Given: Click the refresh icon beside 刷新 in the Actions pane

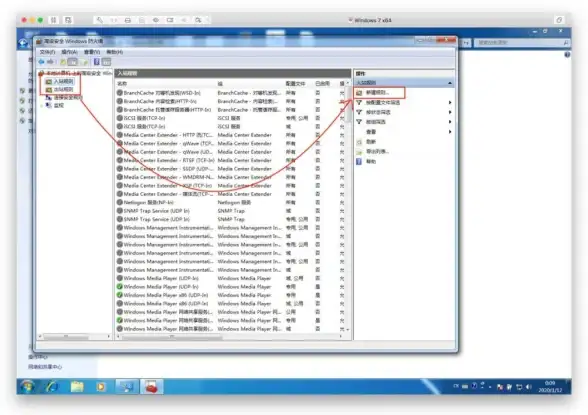Looking at the screenshot, I should pyautogui.click(x=359, y=142).
